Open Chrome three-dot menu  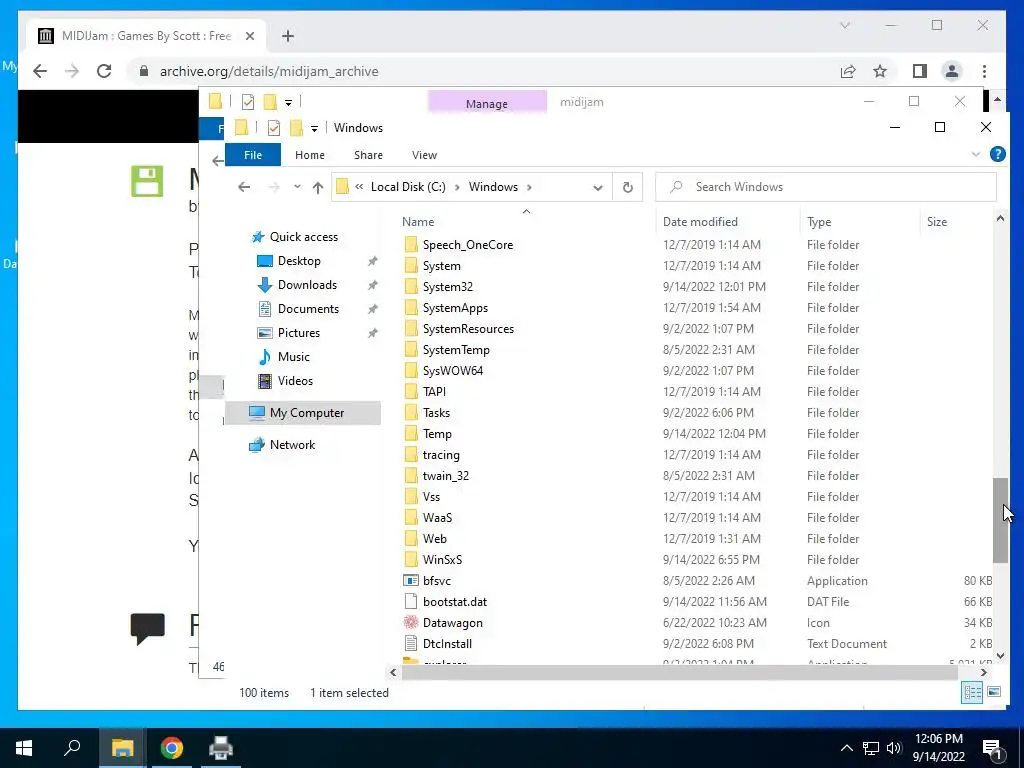coord(984,71)
